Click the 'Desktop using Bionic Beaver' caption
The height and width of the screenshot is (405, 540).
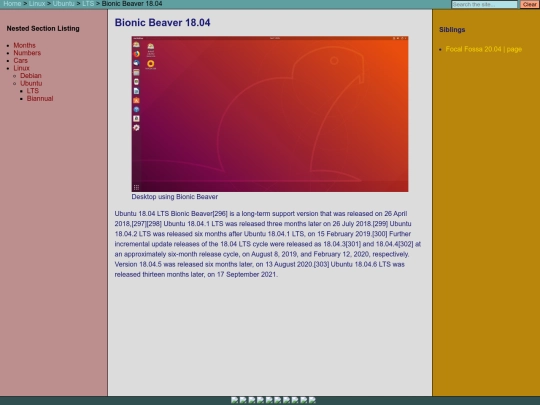(175, 197)
